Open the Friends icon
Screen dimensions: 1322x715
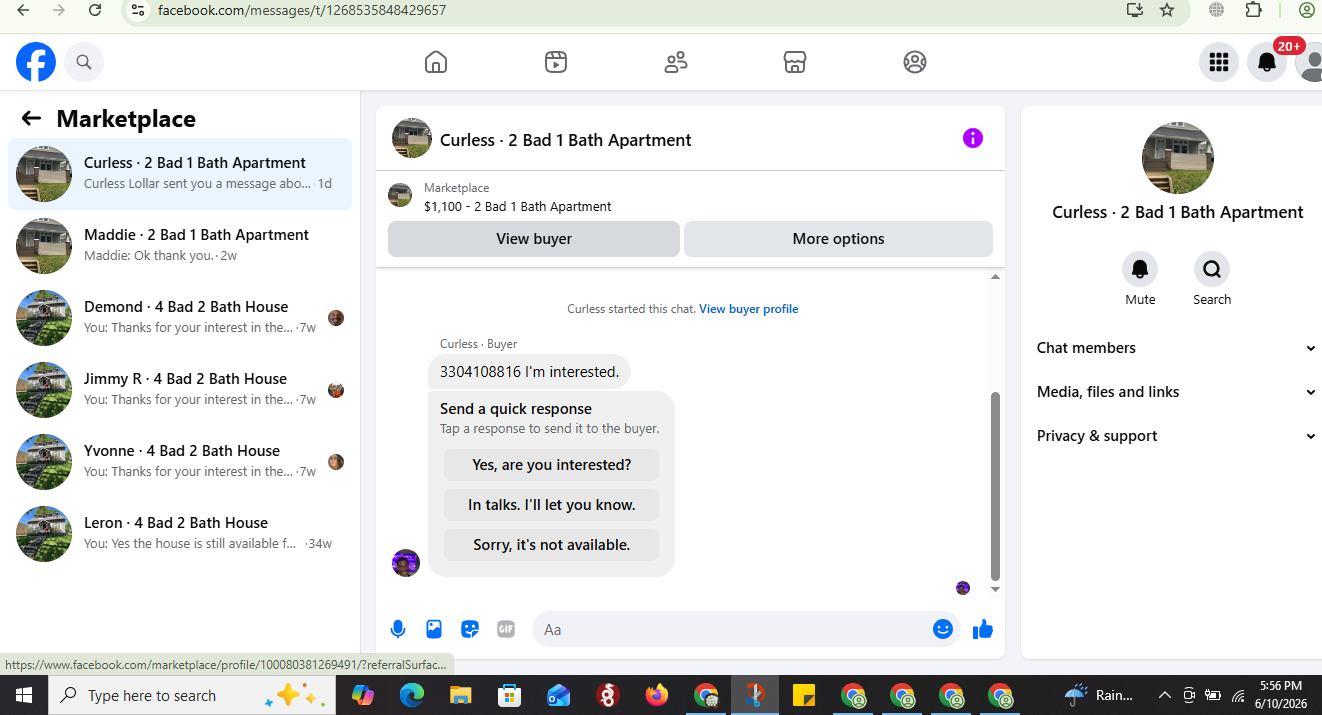tap(676, 62)
